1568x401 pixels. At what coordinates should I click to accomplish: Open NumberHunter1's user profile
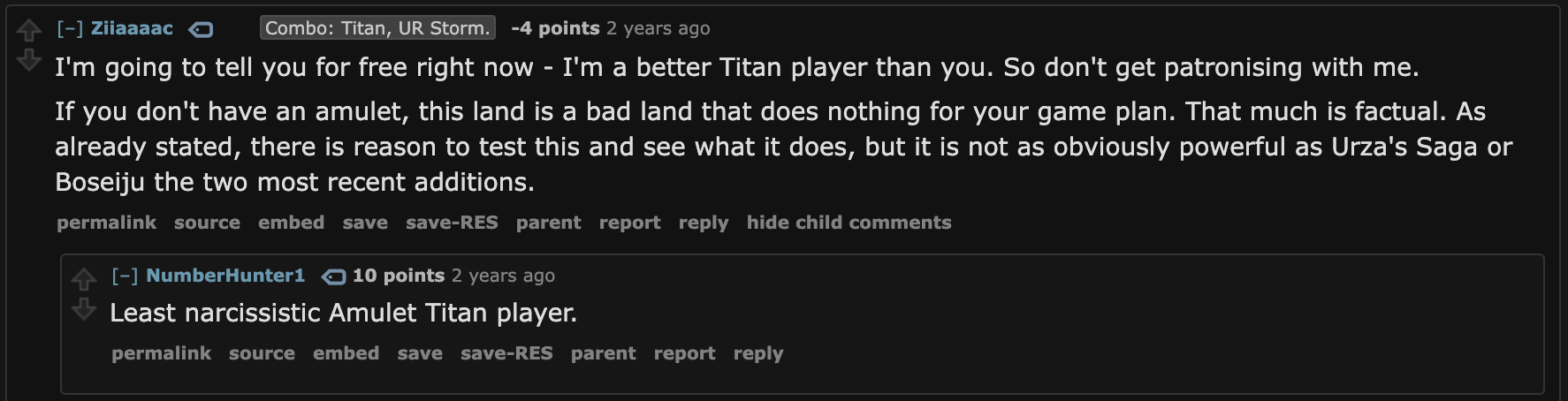point(225,276)
